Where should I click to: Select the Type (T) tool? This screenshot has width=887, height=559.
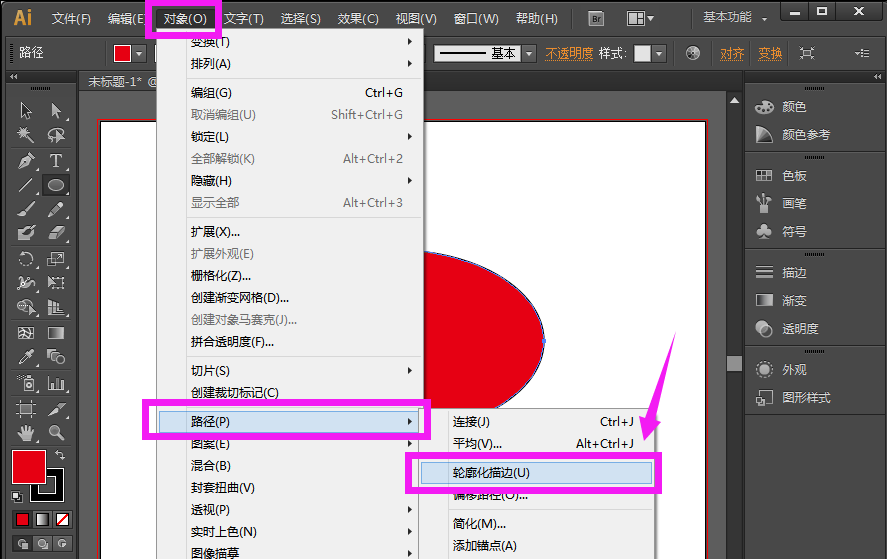[56, 161]
